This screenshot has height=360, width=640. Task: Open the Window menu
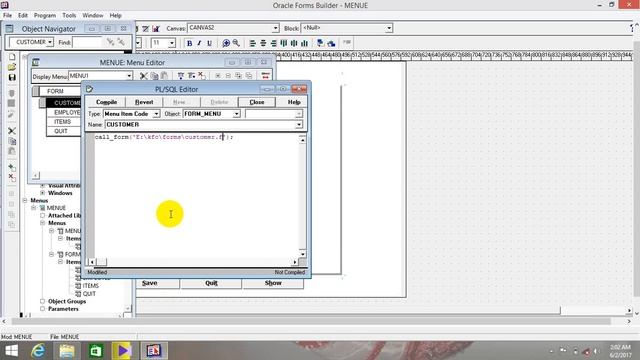click(x=93, y=16)
